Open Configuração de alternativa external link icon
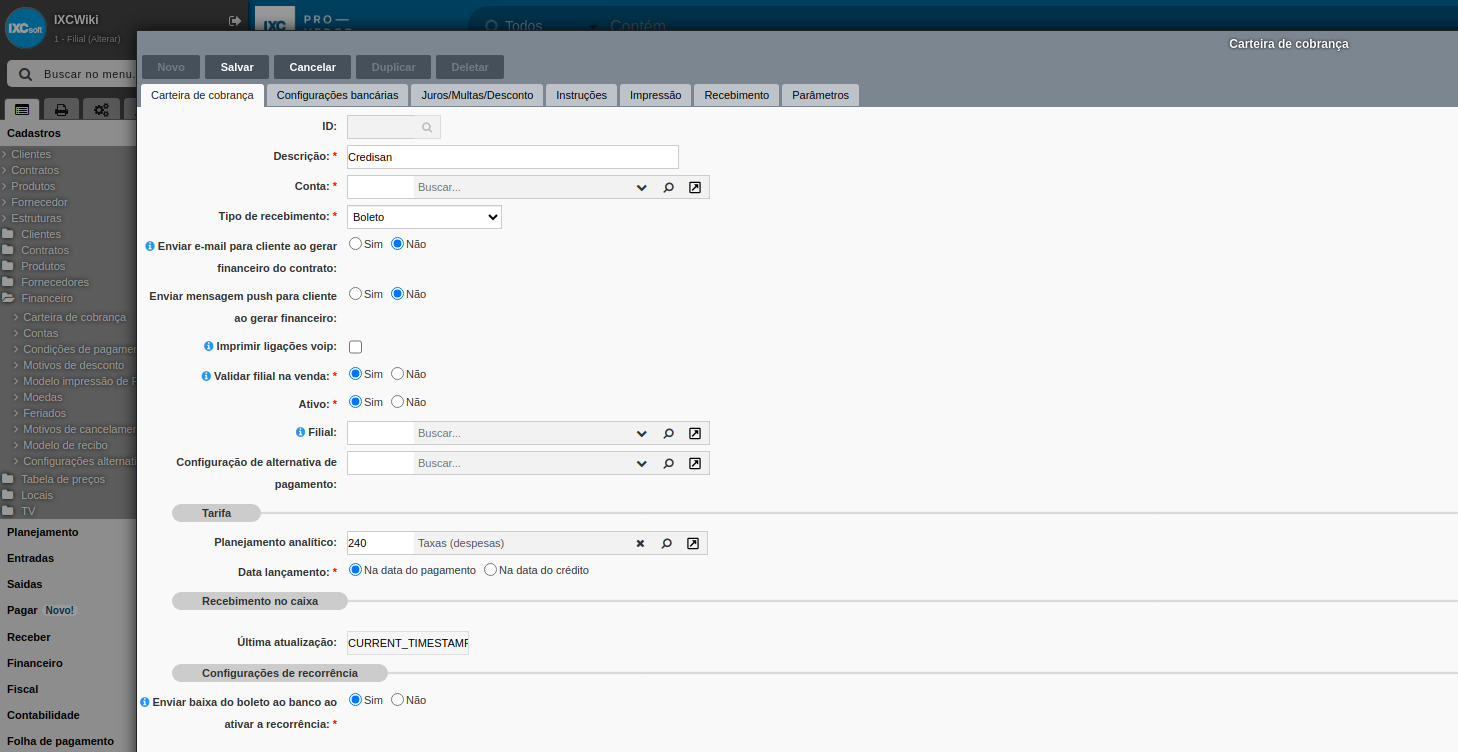The width and height of the screenshot is (1458, 752). coord(695,463)
